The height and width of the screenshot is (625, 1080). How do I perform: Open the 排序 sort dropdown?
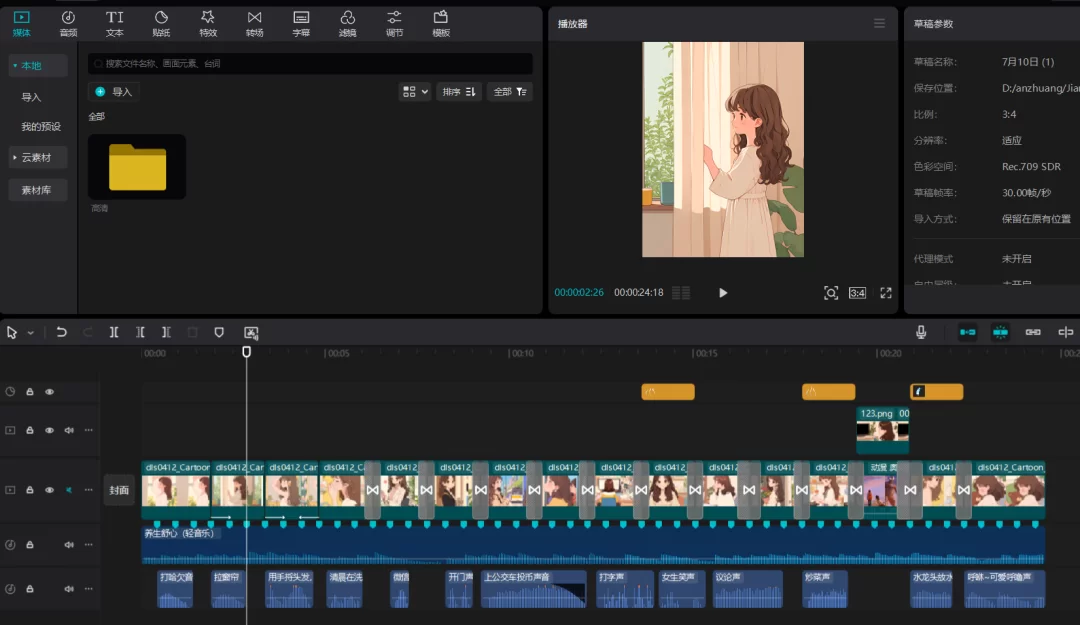459,92
